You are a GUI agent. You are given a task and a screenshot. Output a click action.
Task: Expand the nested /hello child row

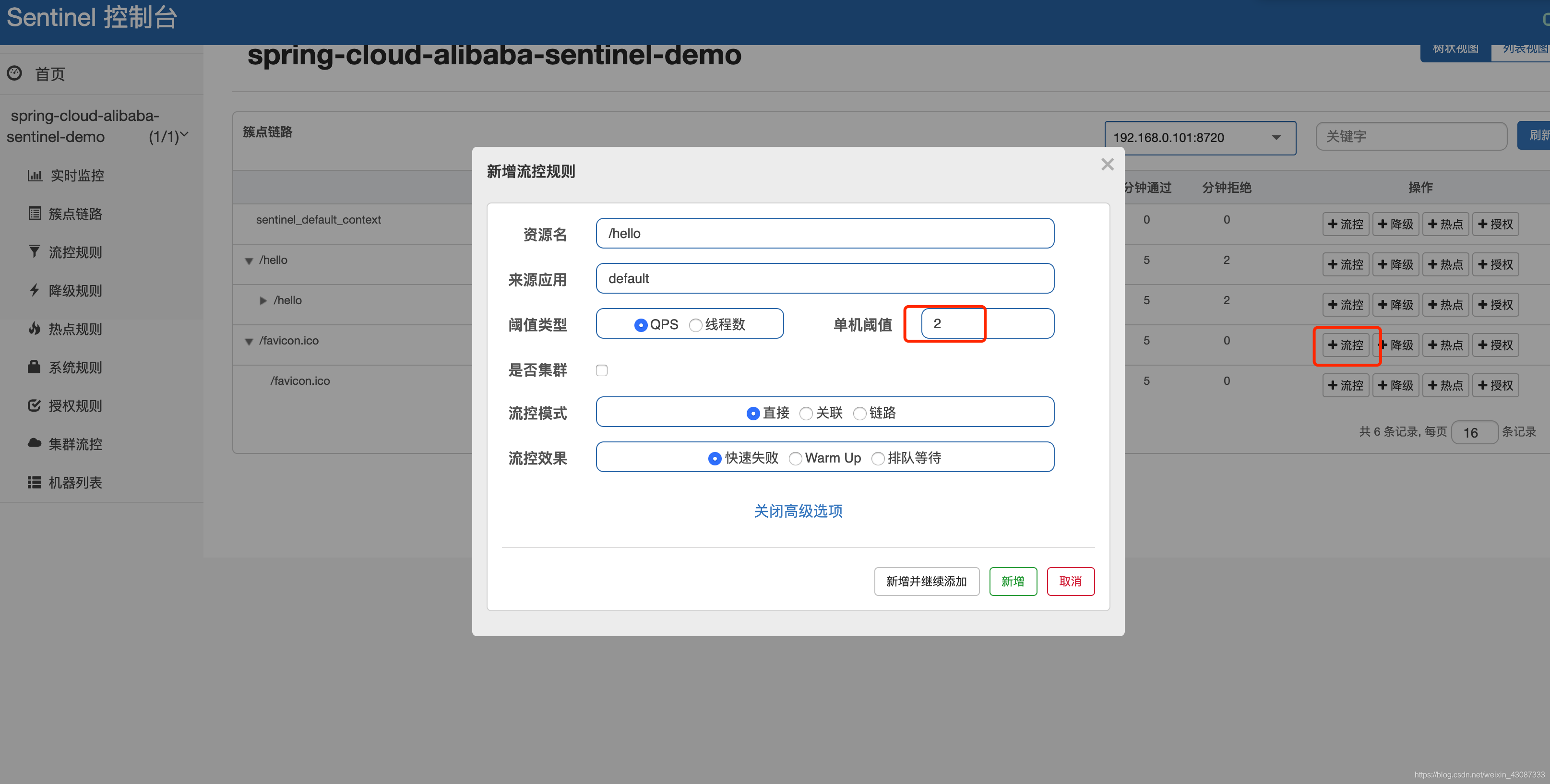point(263,301)
